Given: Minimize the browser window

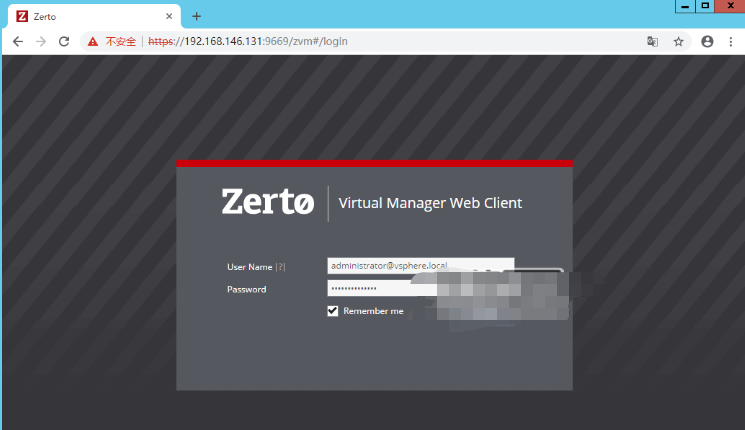Looking at the screenshot, I should pos(685,6).
